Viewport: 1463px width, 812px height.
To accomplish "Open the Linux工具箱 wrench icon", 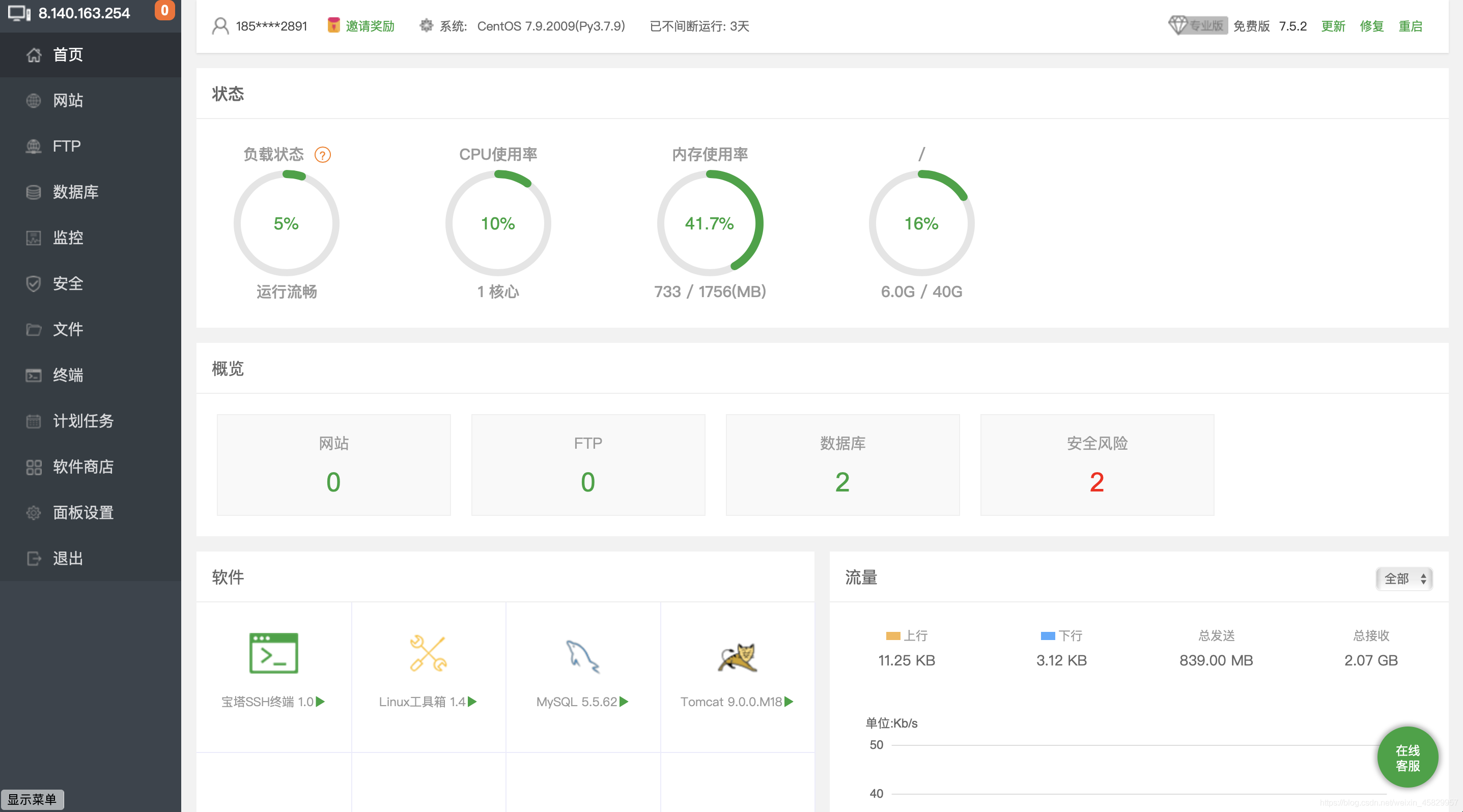I will (429, 653).
